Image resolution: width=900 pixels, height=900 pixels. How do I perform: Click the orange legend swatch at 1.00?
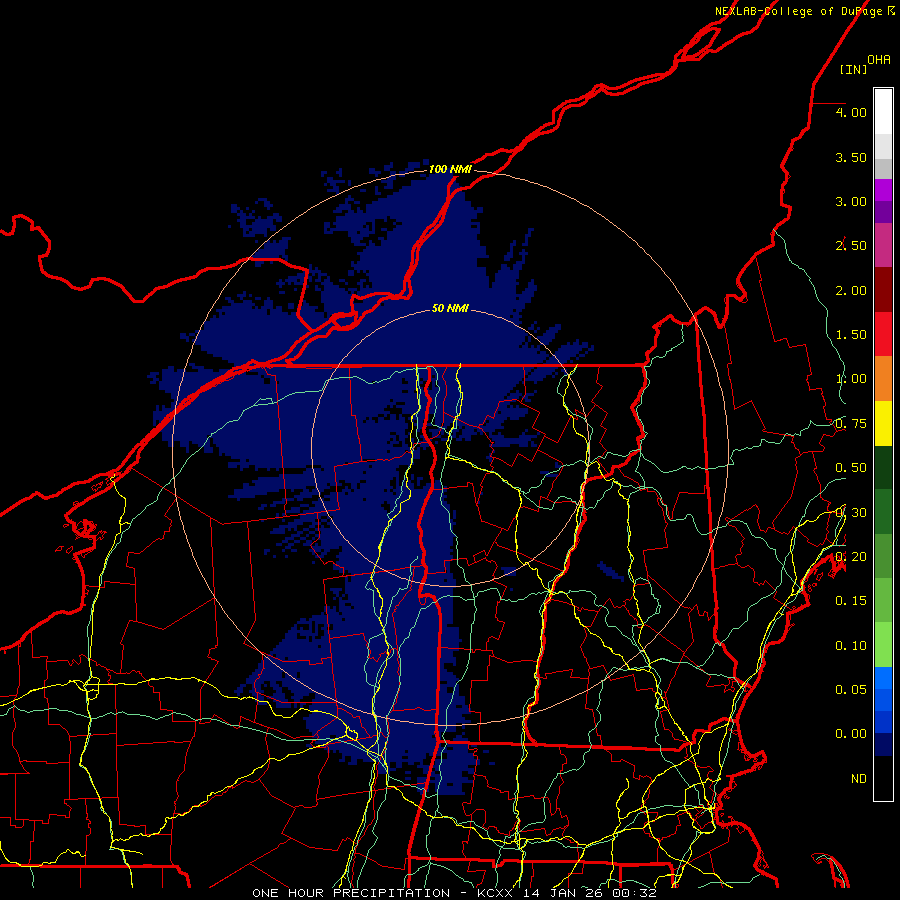(883, 379)
